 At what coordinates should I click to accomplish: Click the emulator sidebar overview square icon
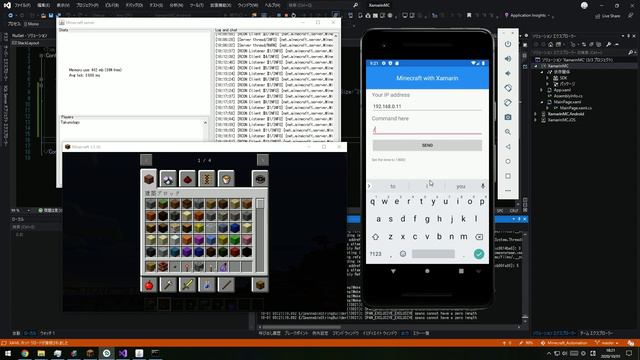pyautogui.click(x=508, y=176)
